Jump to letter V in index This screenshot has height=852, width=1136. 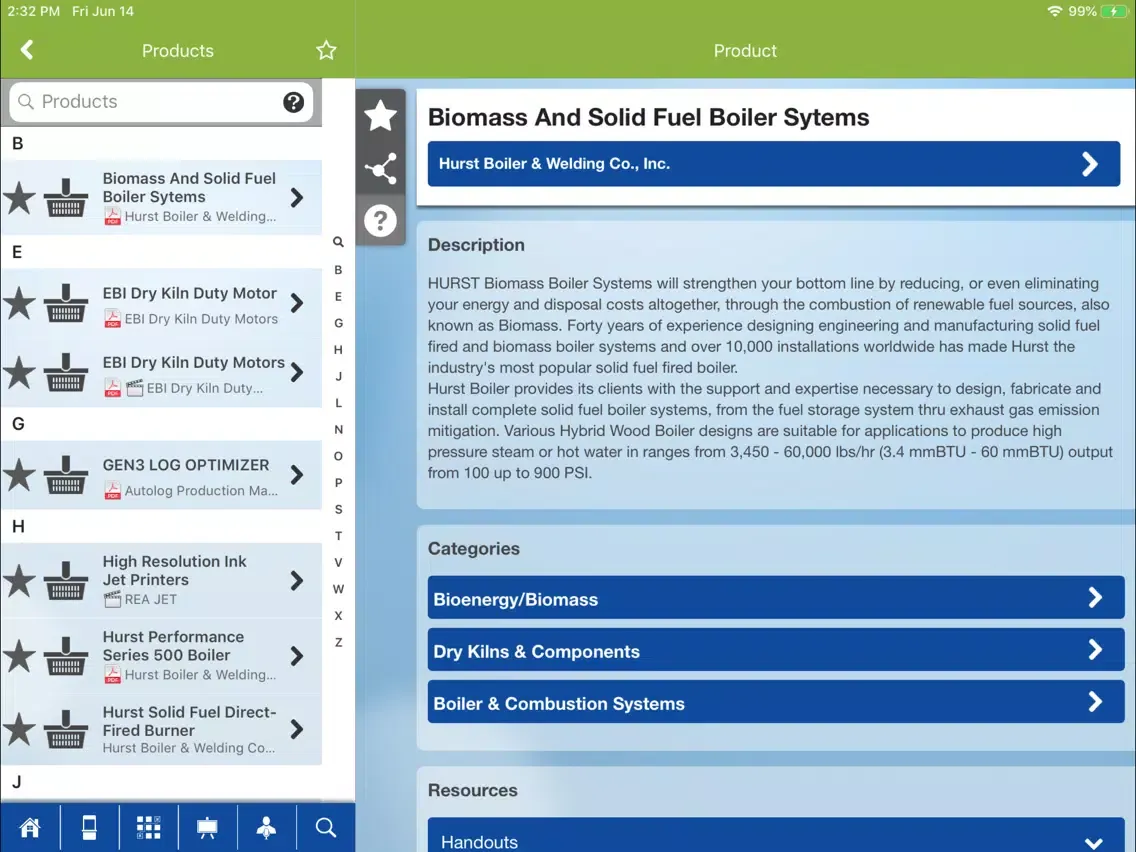(x=338, y=562)
